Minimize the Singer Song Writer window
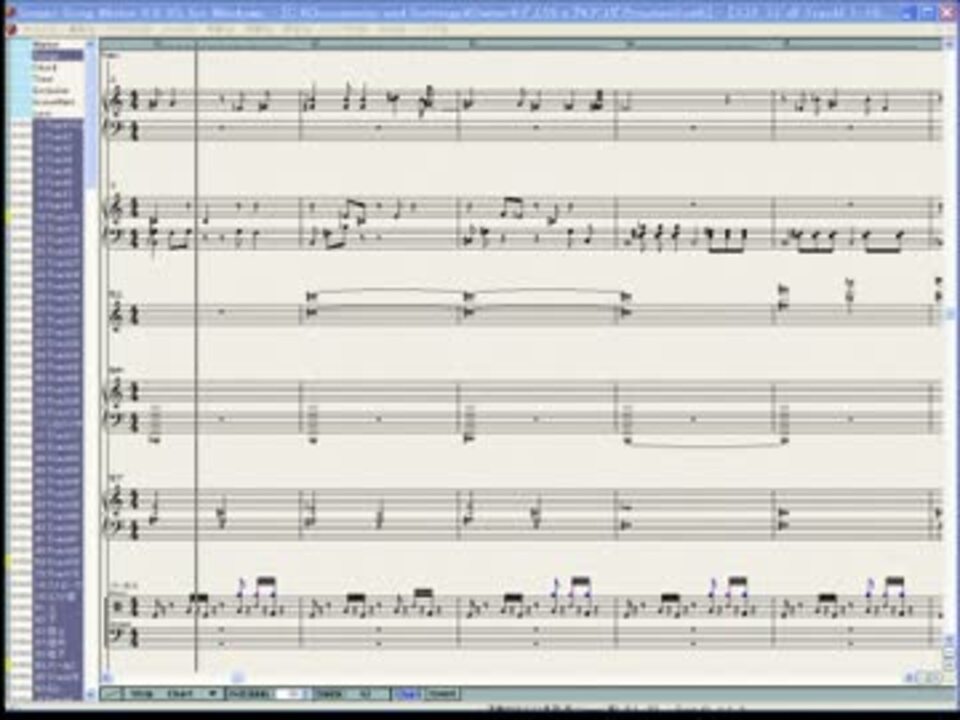 click(909, 12)
